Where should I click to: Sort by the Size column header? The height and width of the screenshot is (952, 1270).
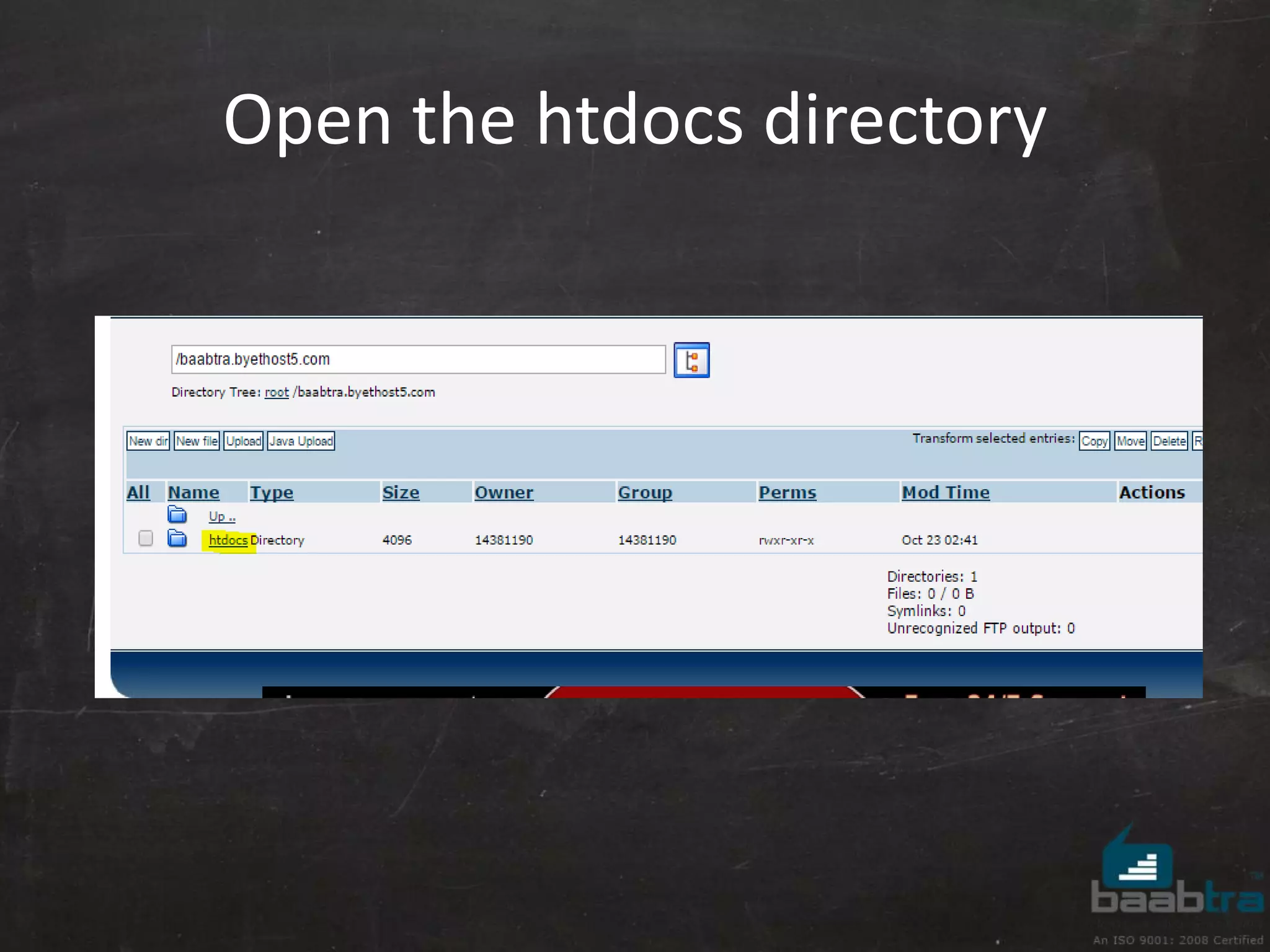[x=401, y=492]
